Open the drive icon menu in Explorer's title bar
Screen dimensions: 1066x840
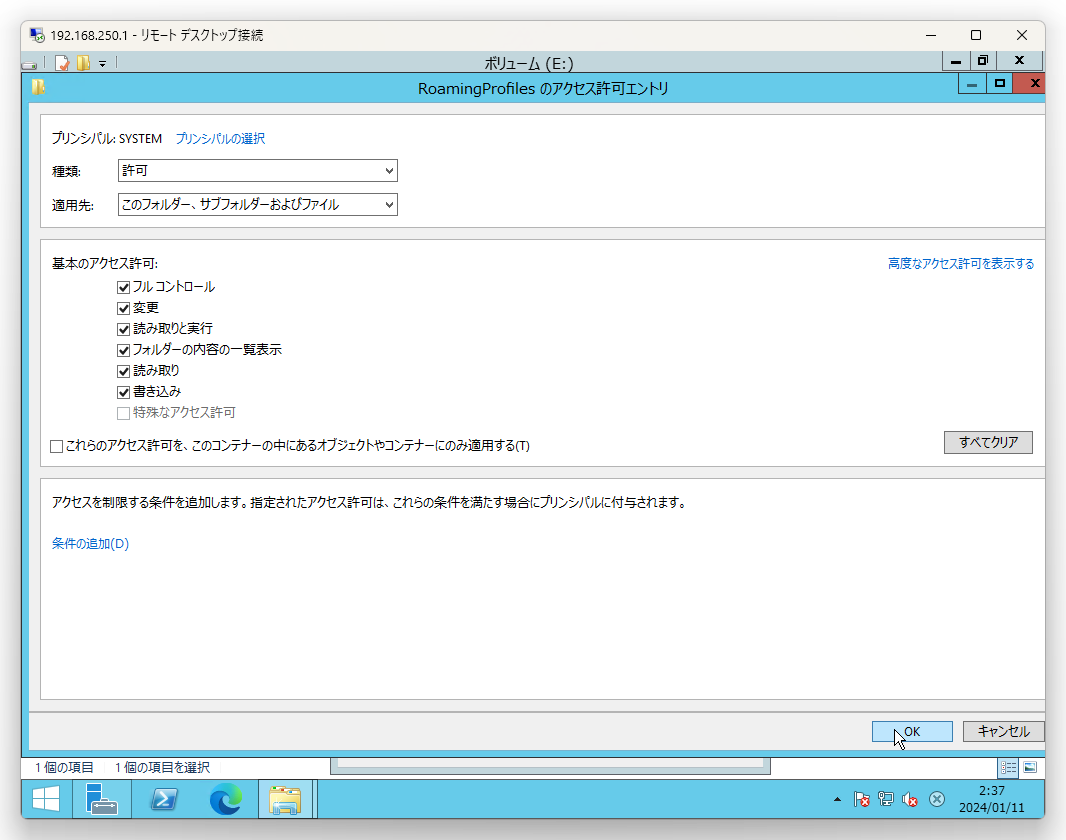coord(29,65)
